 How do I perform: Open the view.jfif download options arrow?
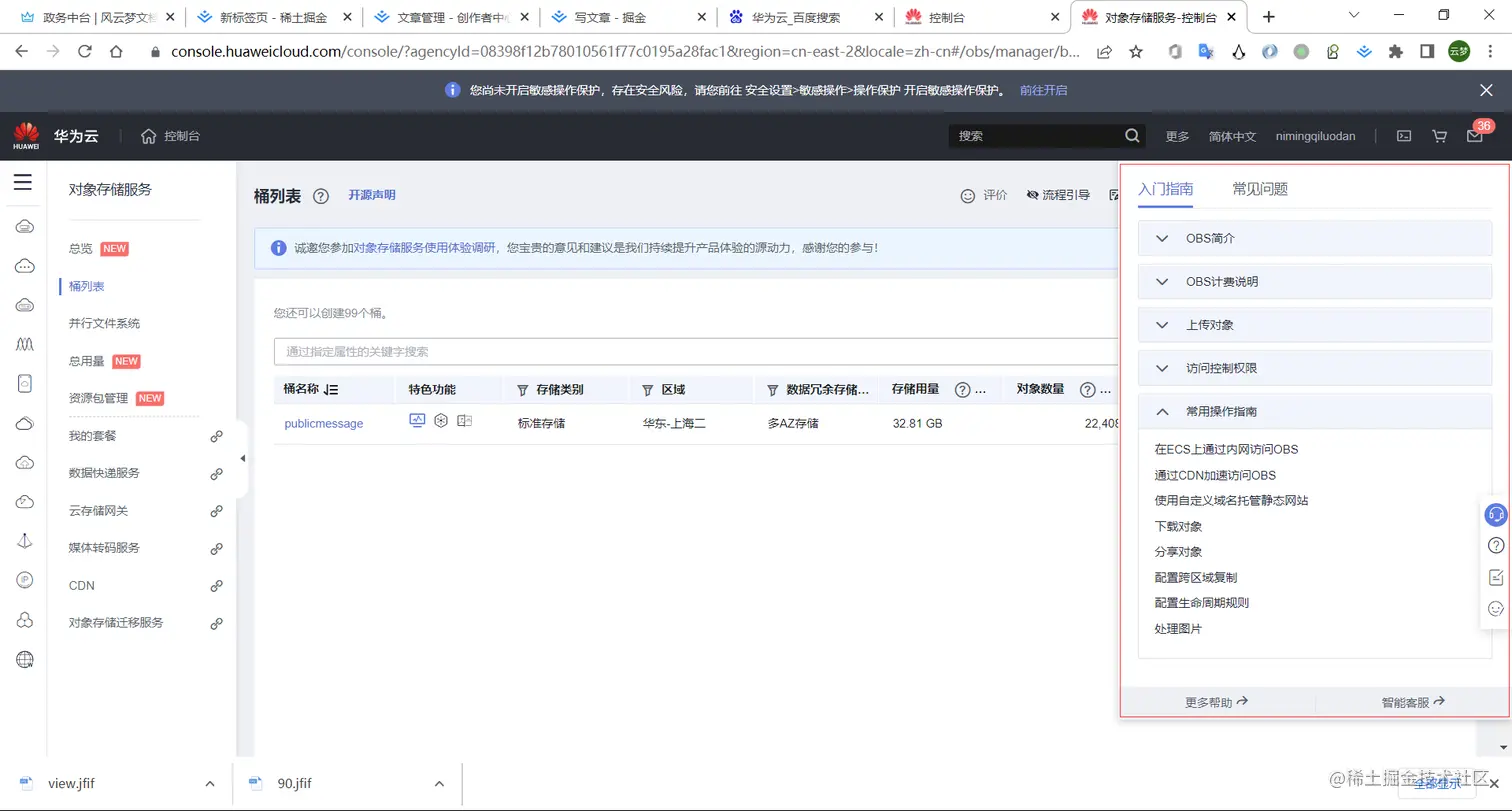pyautogui.click(x=209, y=783)
